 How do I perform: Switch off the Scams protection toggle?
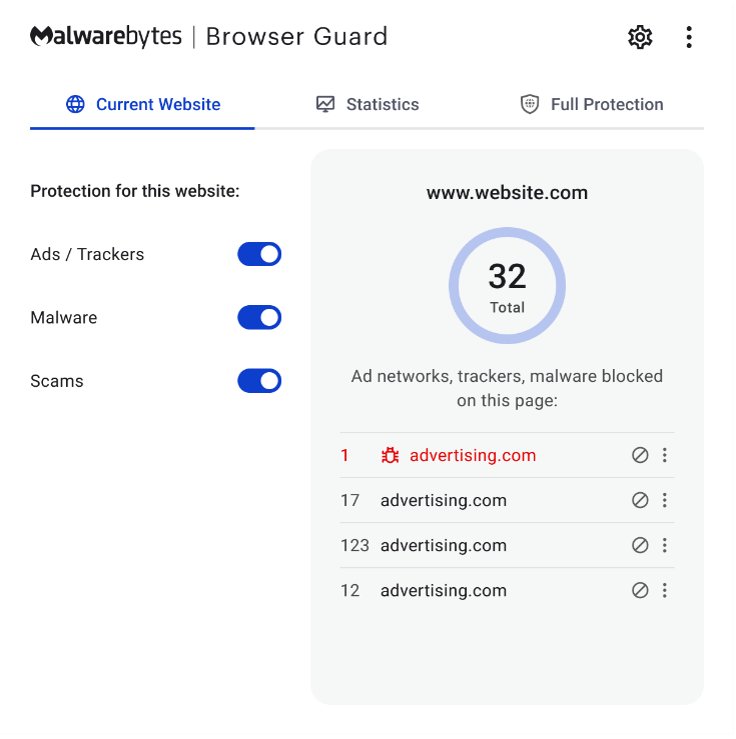click(x=259, y=381)
